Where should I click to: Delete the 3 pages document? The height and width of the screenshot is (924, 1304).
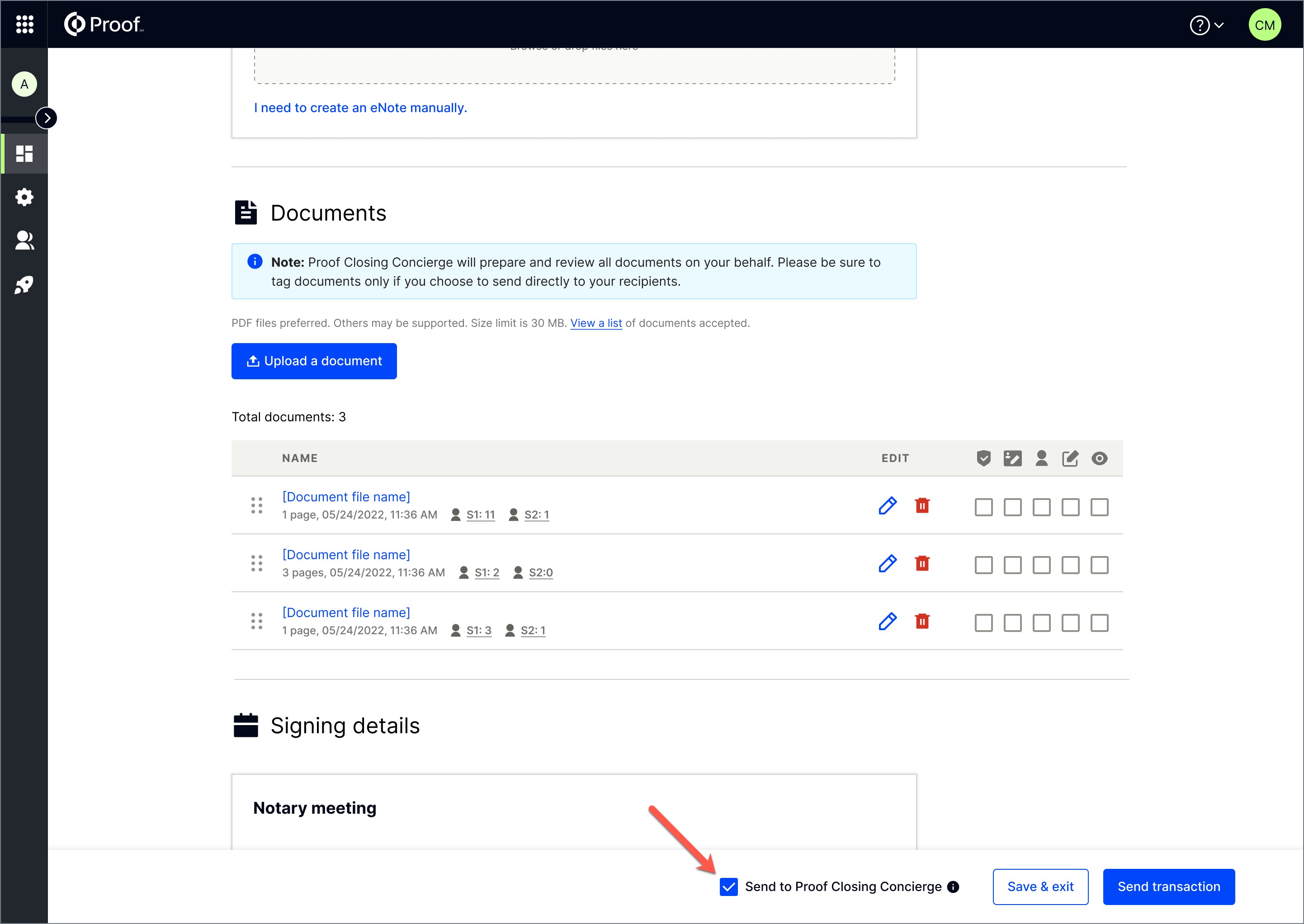tap(922, 563)
